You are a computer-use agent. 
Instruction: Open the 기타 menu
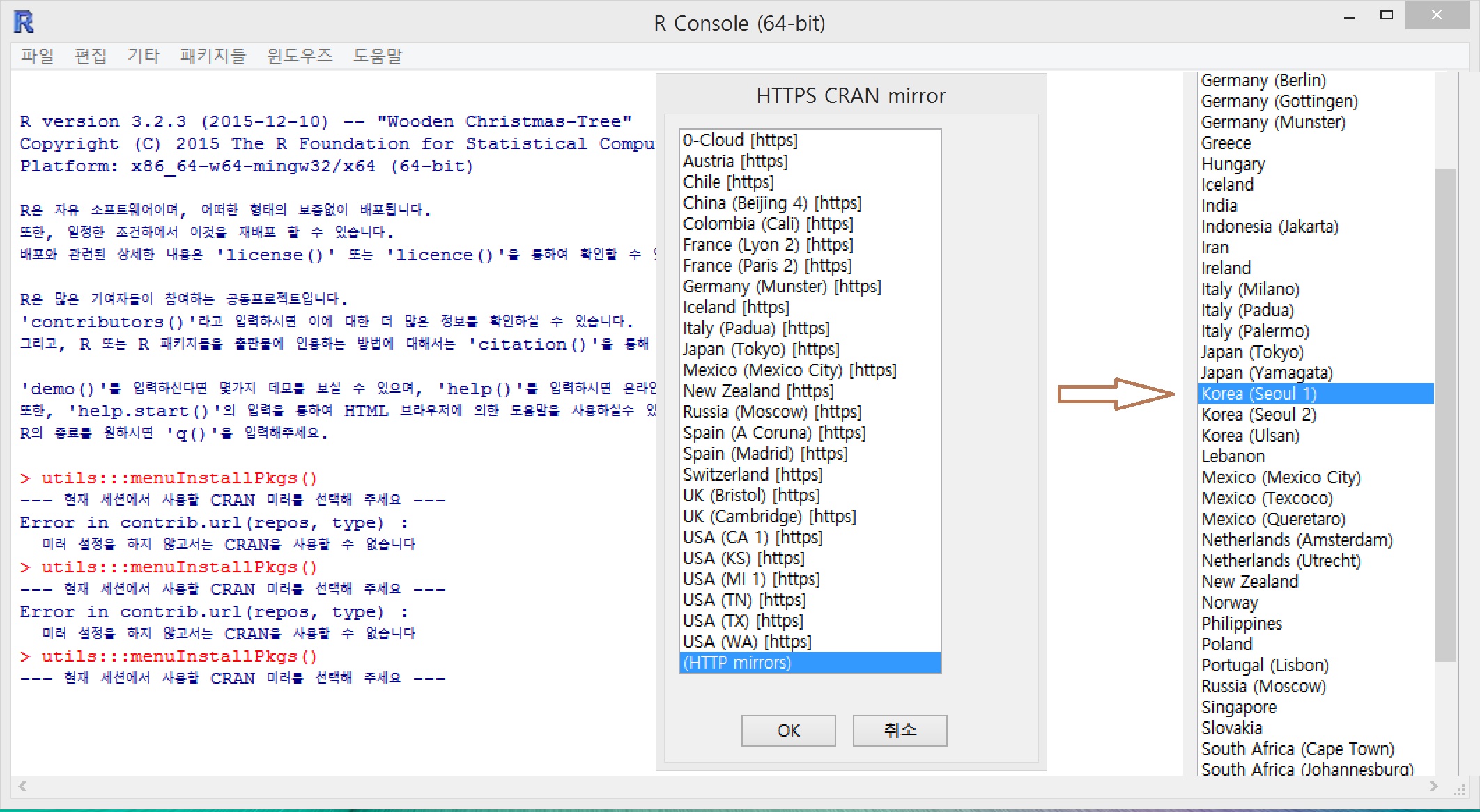(144, 56)
